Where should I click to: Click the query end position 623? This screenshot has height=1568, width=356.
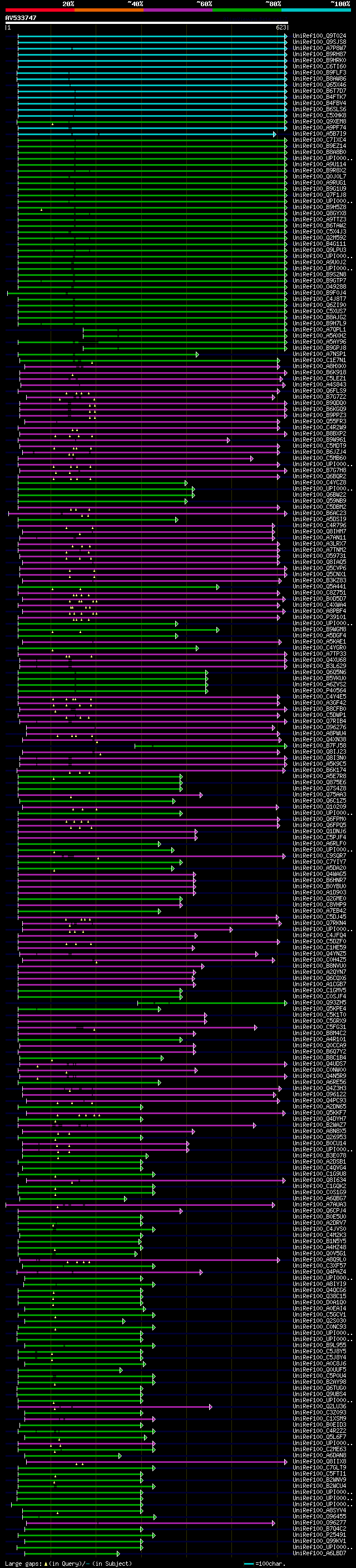coord(280,27)
